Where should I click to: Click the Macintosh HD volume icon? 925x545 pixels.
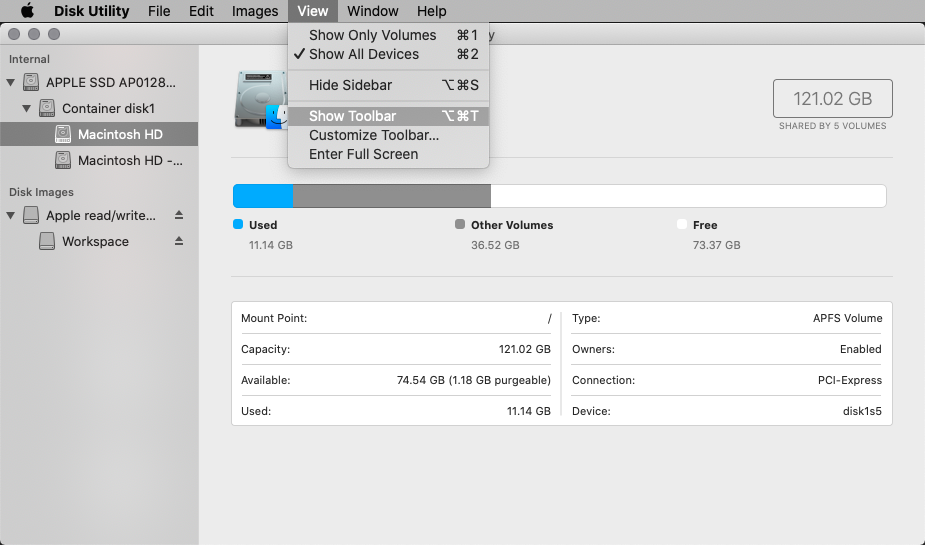63,134
